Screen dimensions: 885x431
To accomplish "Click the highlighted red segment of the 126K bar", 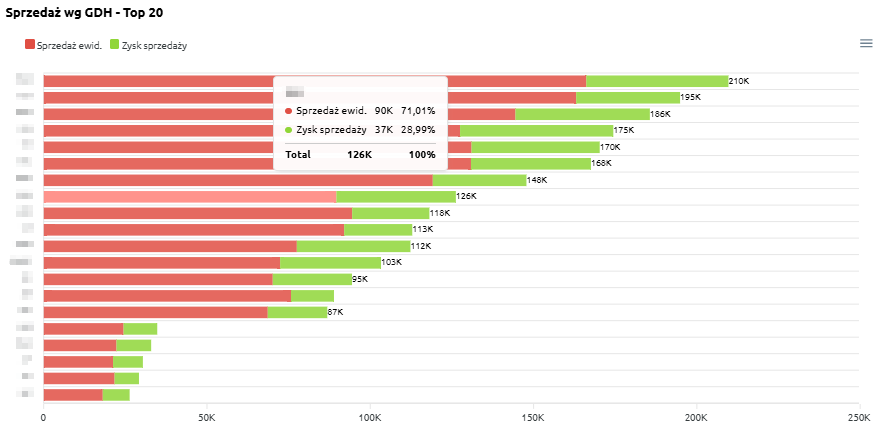I will pyautogui.click(x=190, y=197).
